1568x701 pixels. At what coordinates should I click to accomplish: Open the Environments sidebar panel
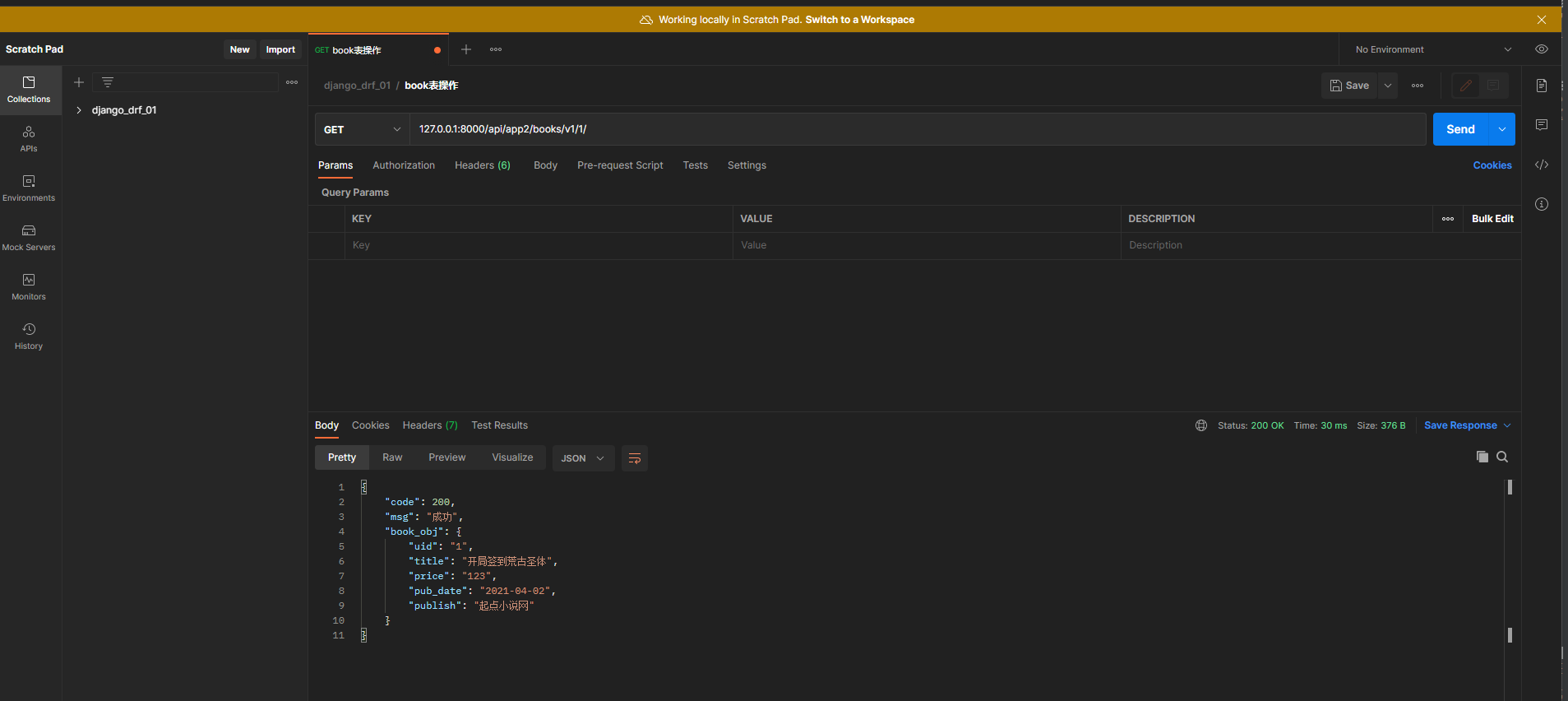coord(29,188)
